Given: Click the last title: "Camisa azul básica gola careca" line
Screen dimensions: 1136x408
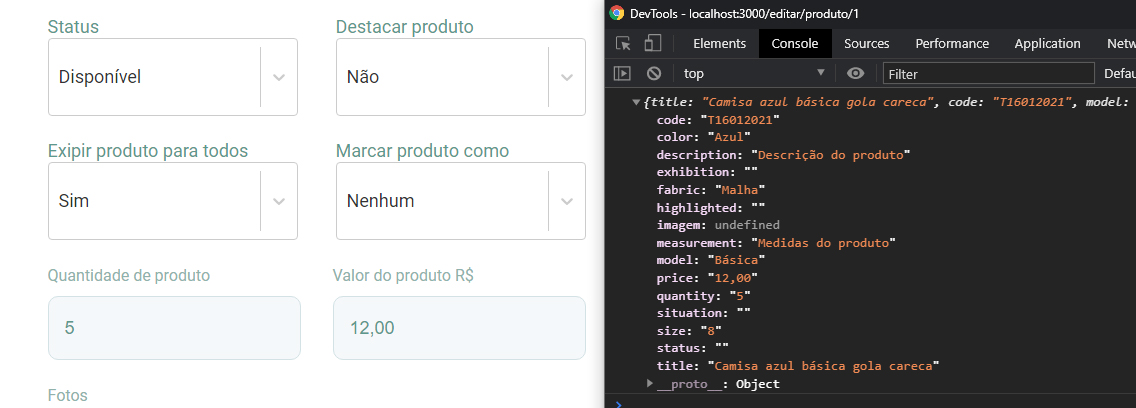Looking at the screenshot, I should coord(798,366).
